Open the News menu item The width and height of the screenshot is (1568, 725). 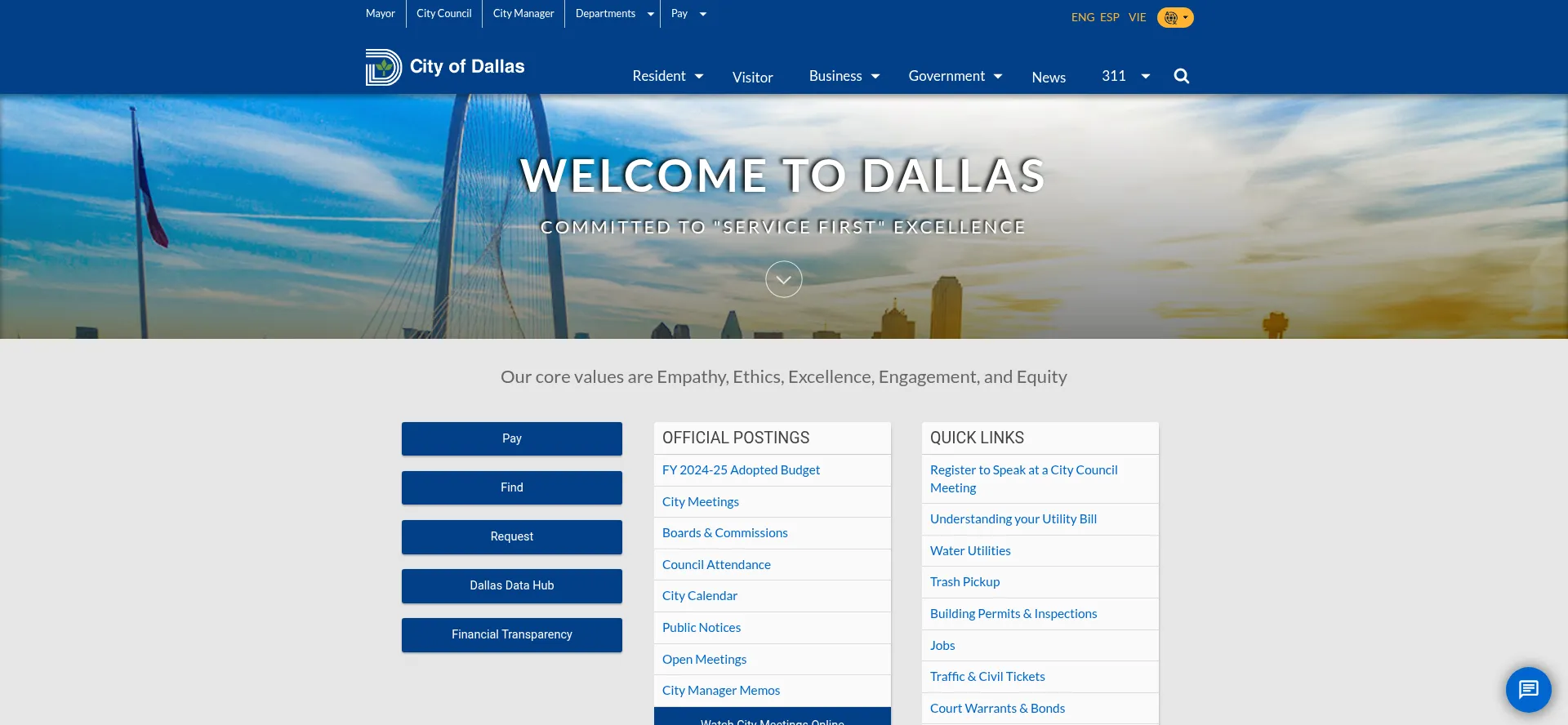1049,78
